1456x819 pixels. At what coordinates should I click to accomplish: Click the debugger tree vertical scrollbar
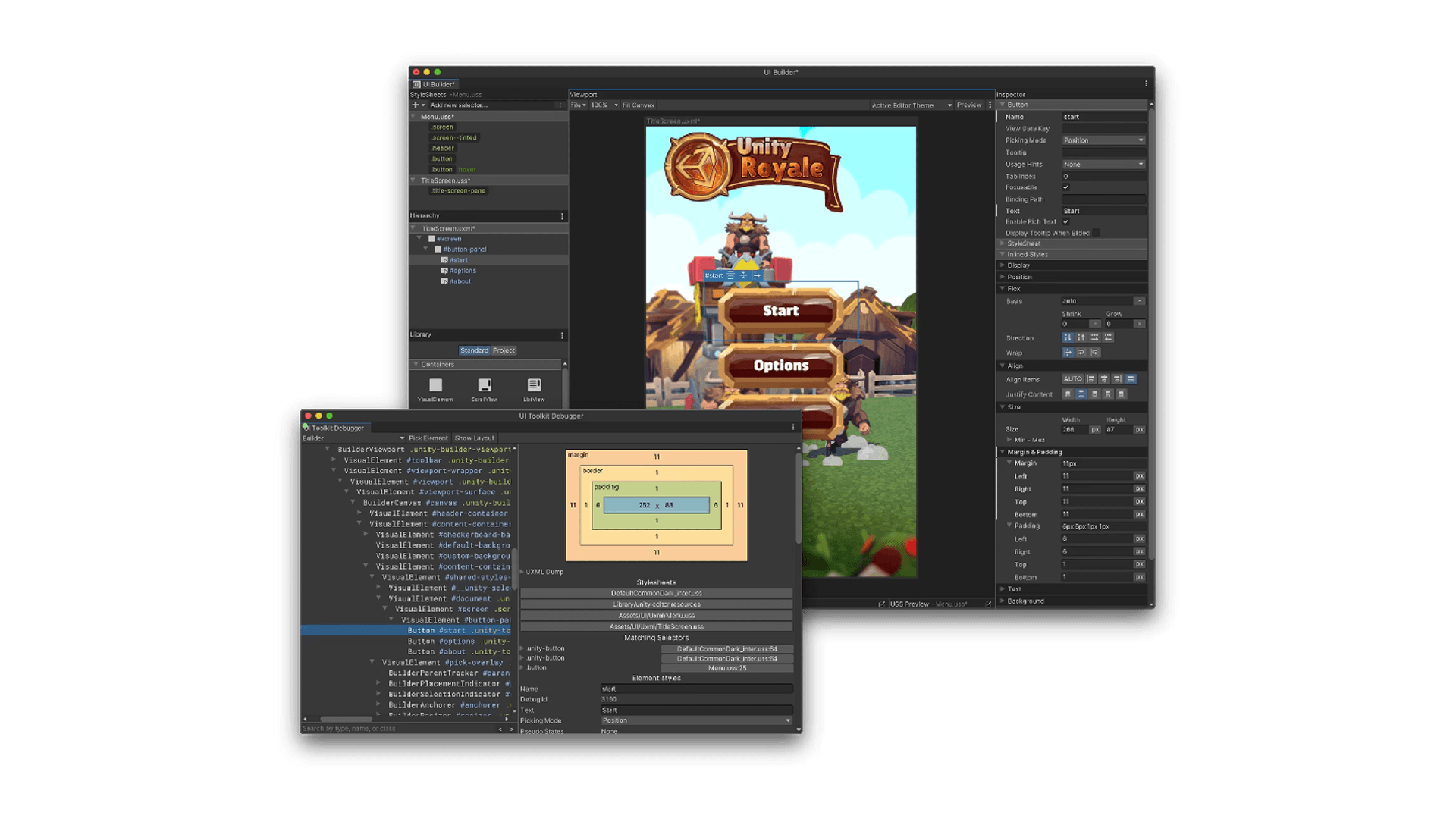coord(515,570)
